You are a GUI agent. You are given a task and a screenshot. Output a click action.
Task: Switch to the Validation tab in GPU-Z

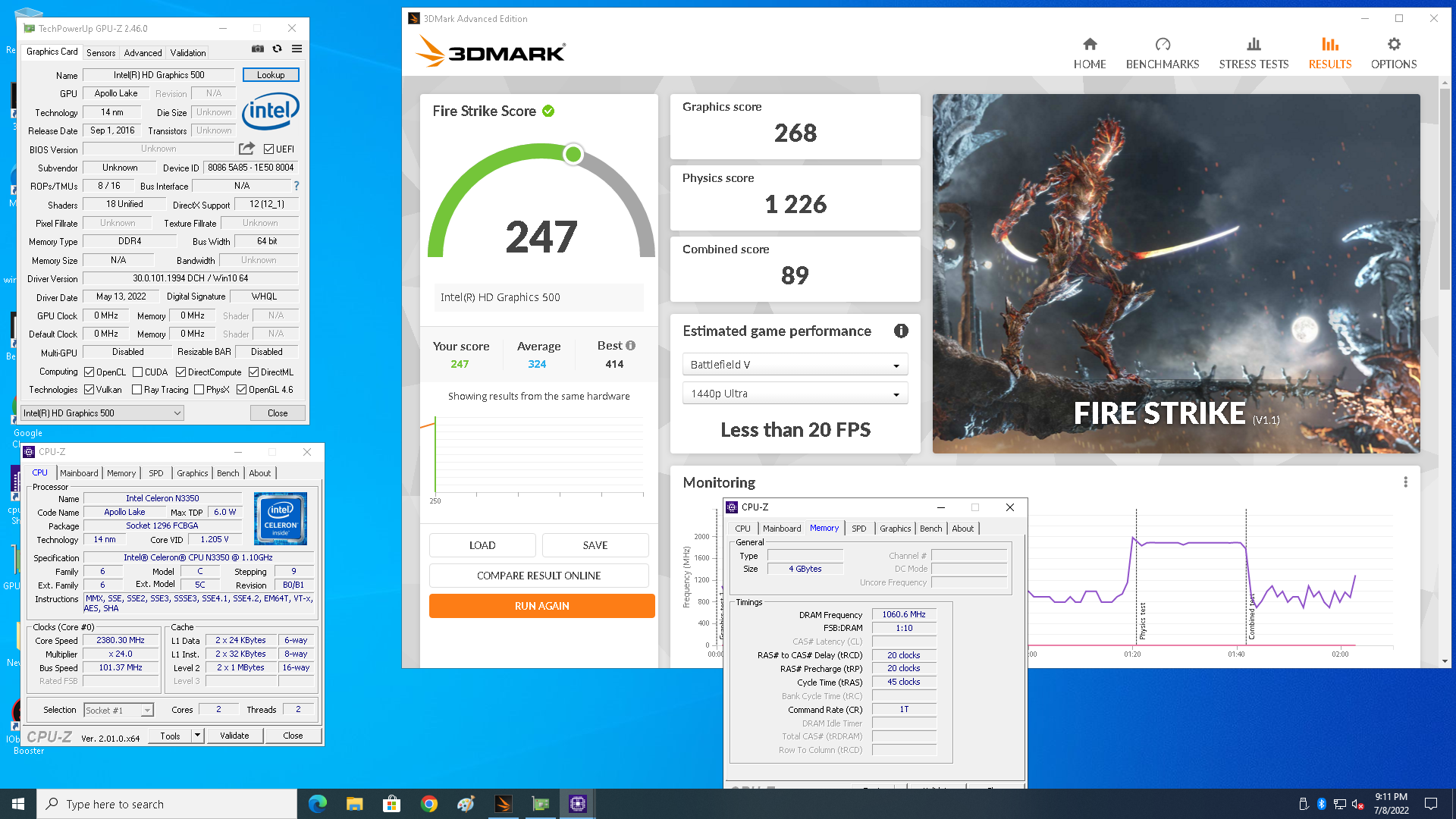187,53
